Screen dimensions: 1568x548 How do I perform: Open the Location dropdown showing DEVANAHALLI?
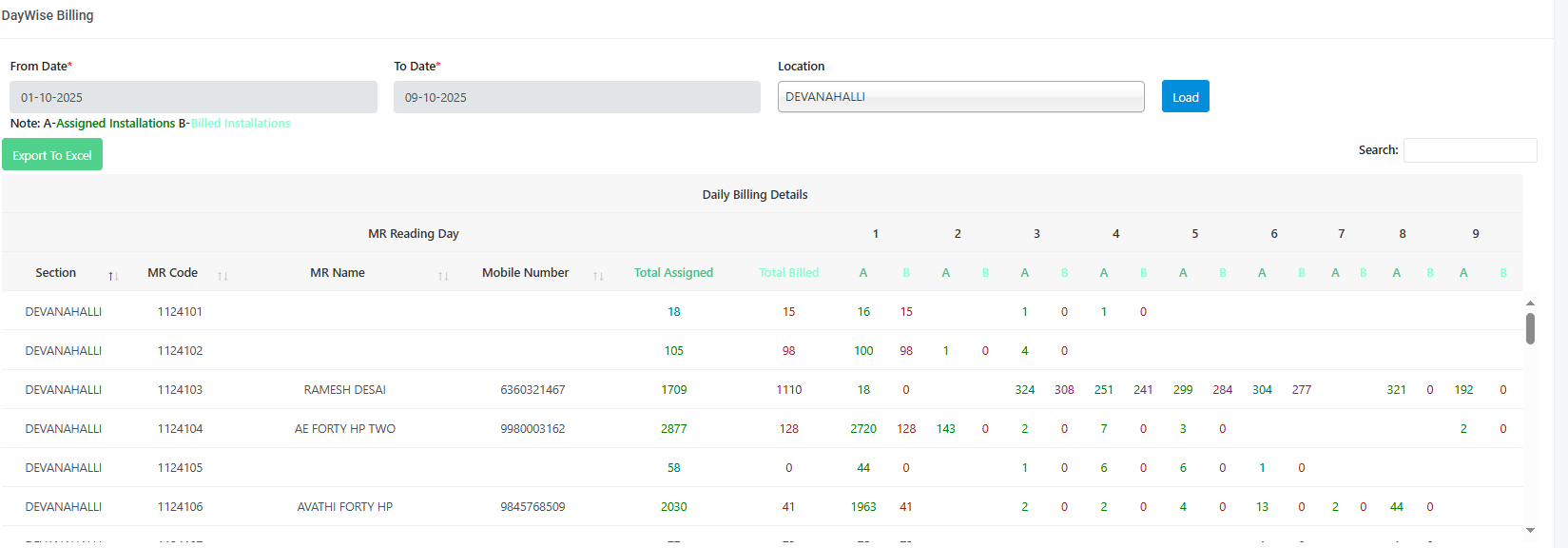coord(960,97)
